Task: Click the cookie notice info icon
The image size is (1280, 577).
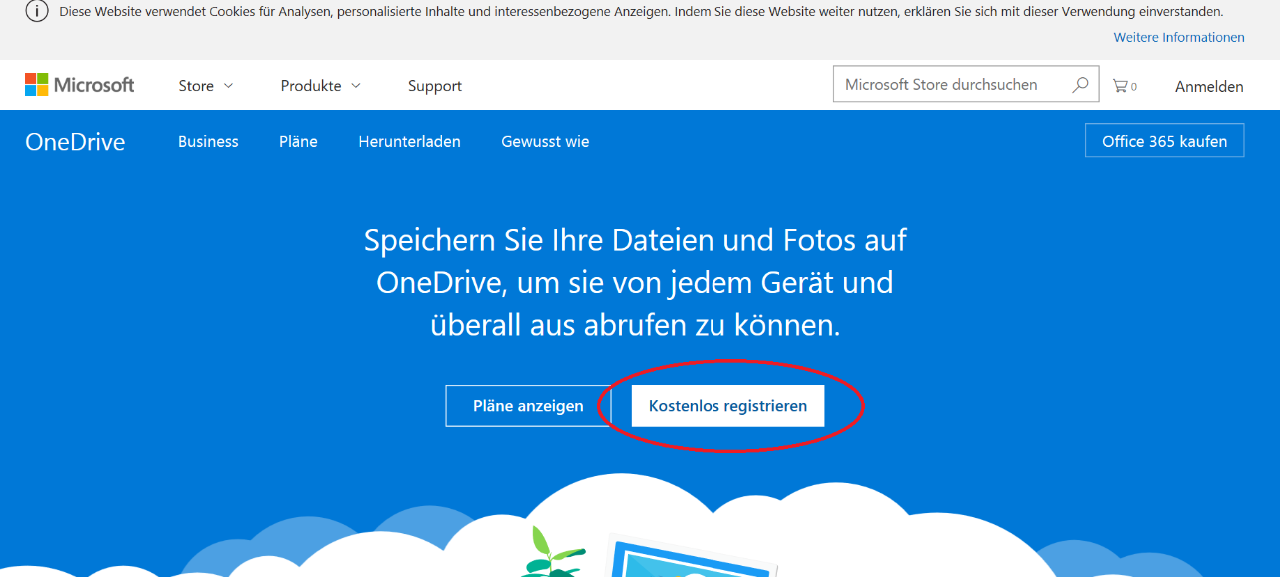Action: (36, 12)
